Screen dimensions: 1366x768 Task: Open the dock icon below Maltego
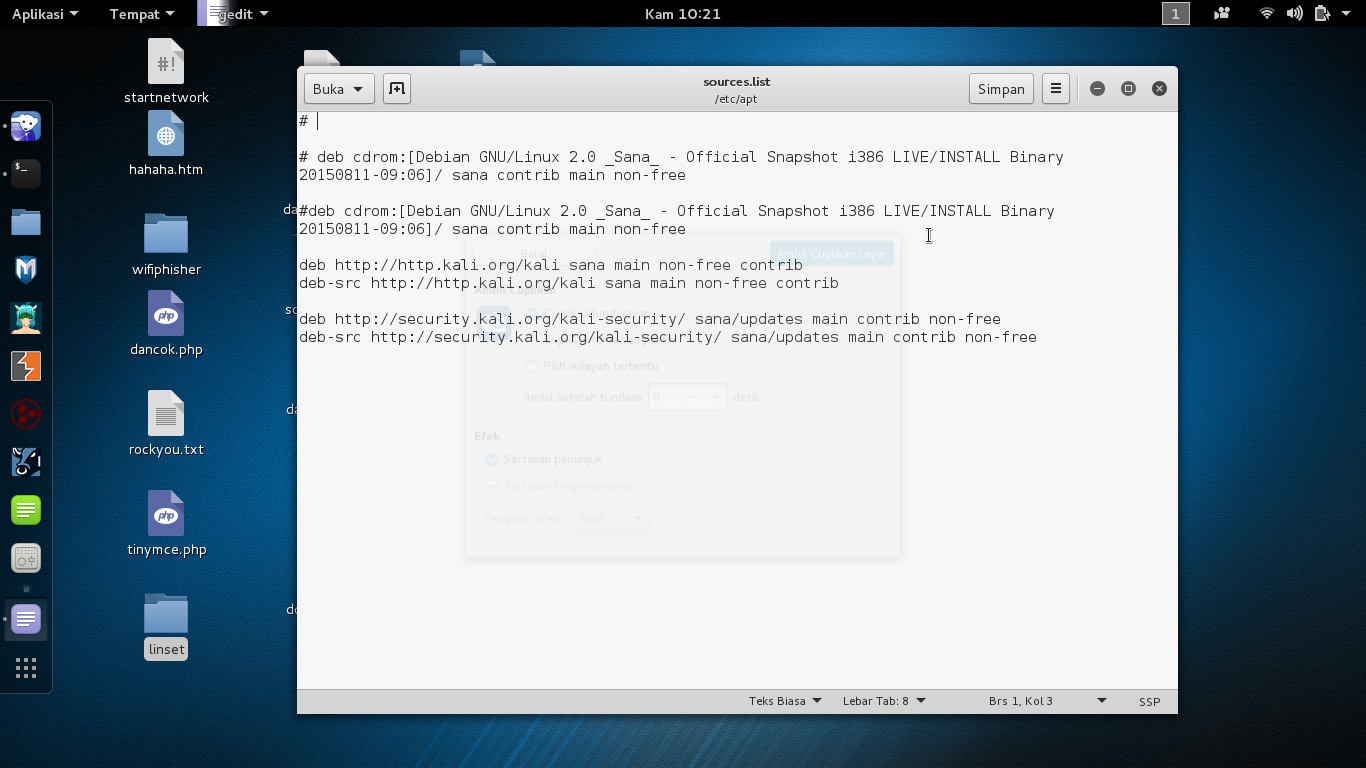tap(26, 462)
